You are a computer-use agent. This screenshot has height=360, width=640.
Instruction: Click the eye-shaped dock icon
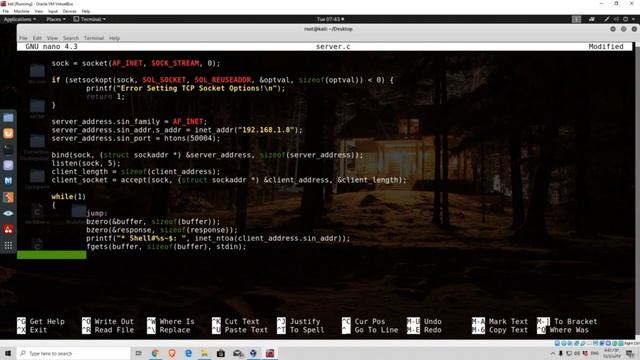[x=8, y=213]
